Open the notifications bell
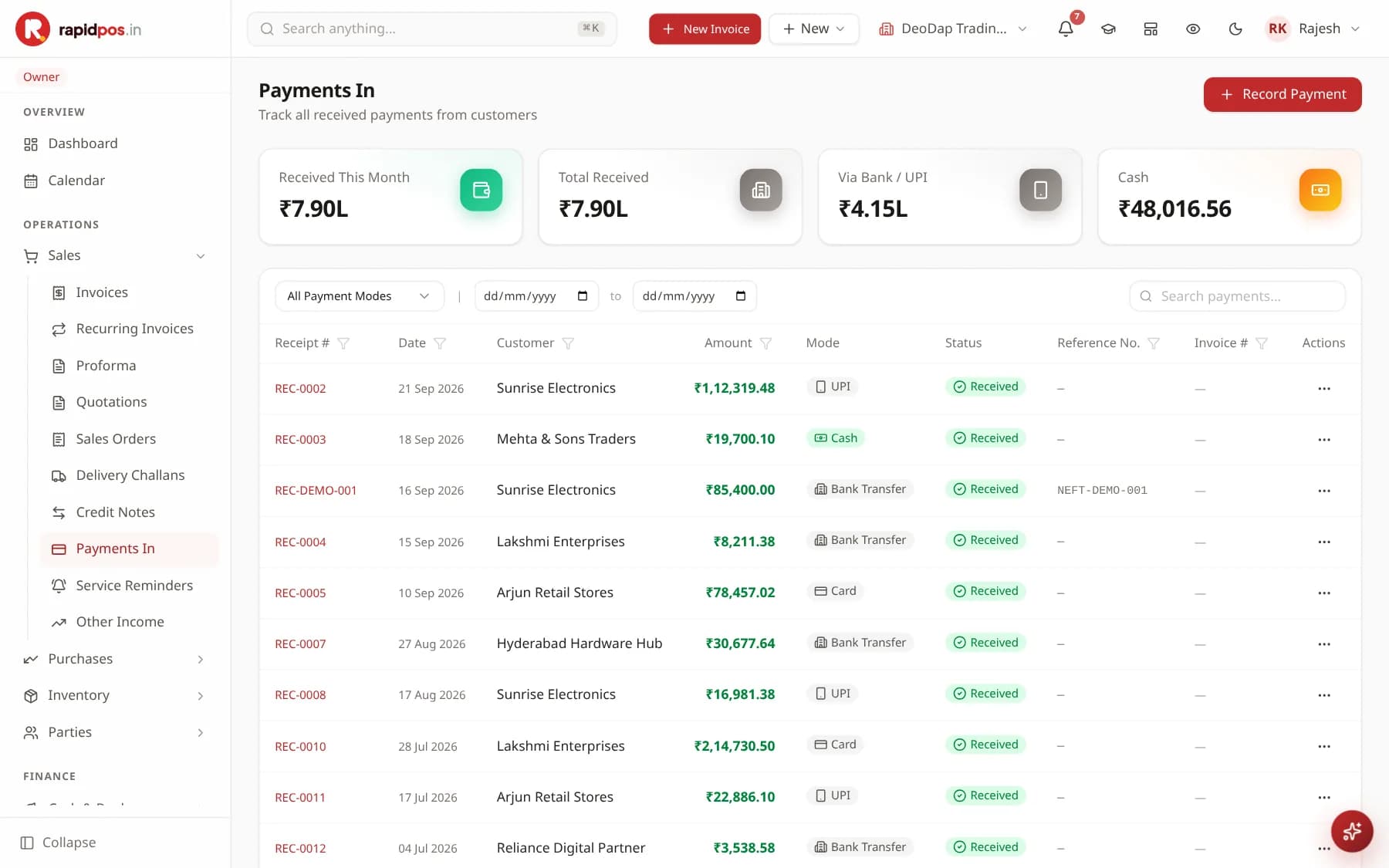 [x=1066, y=29]
